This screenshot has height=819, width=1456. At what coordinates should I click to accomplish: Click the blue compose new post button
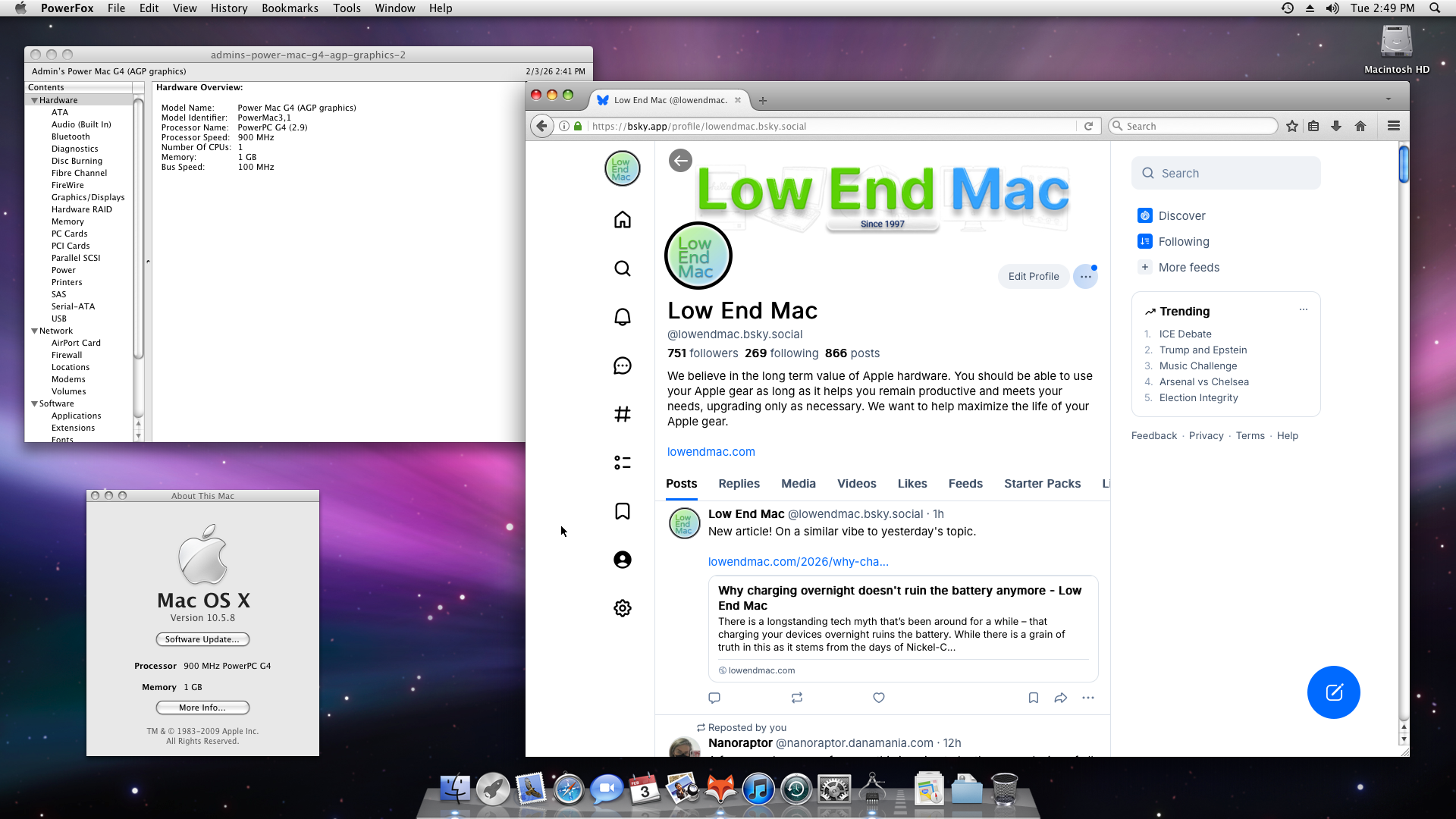1333,692
